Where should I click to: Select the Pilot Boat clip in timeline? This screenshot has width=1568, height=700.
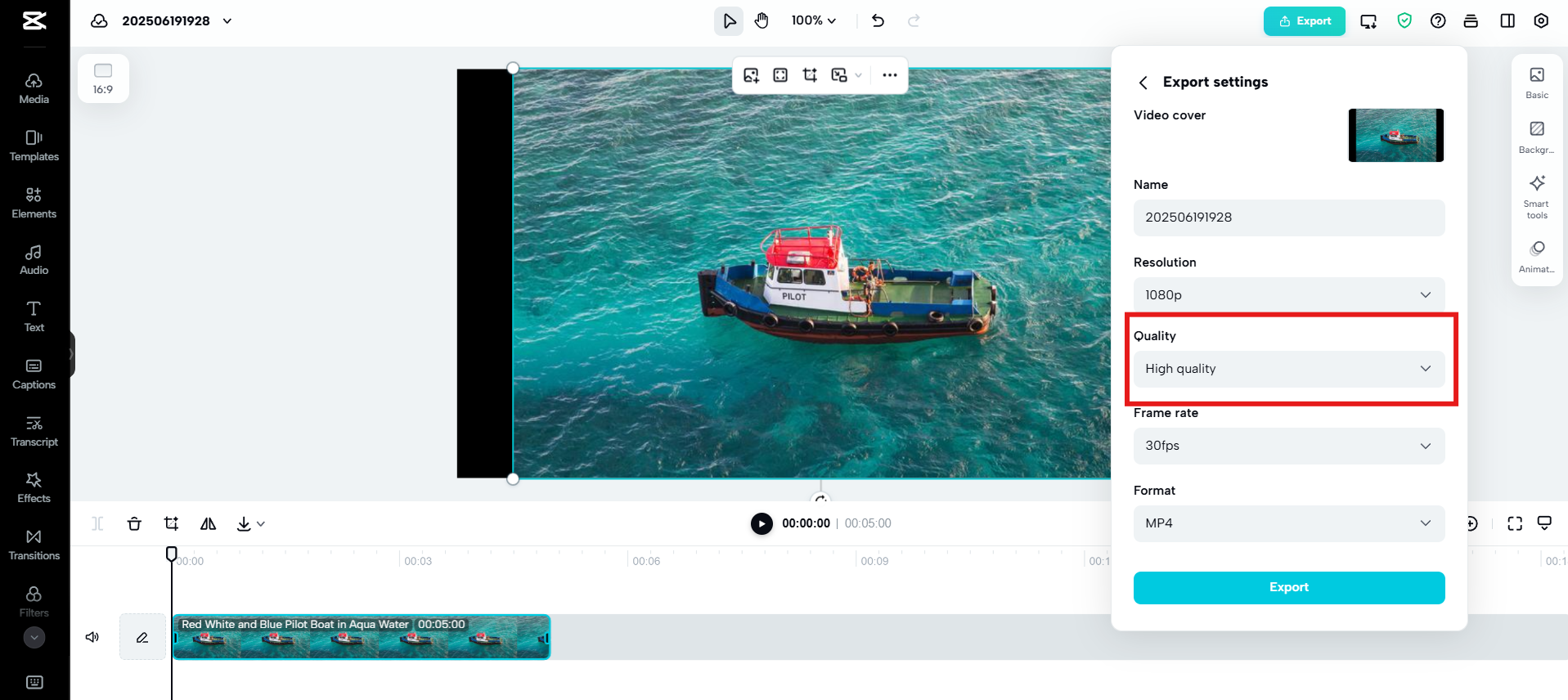click(362, 637)
